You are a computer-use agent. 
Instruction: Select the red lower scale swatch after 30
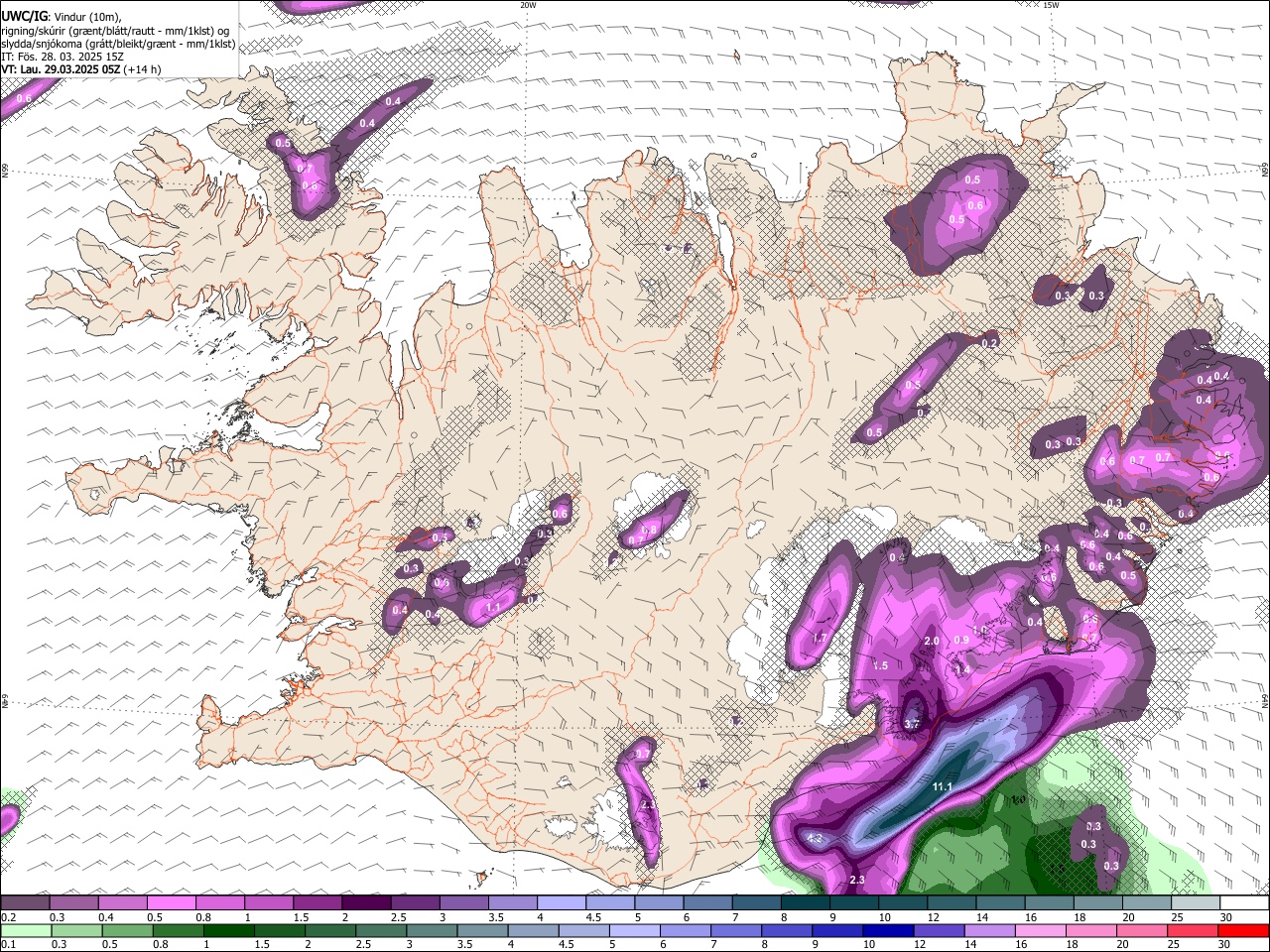[1244, 930]
